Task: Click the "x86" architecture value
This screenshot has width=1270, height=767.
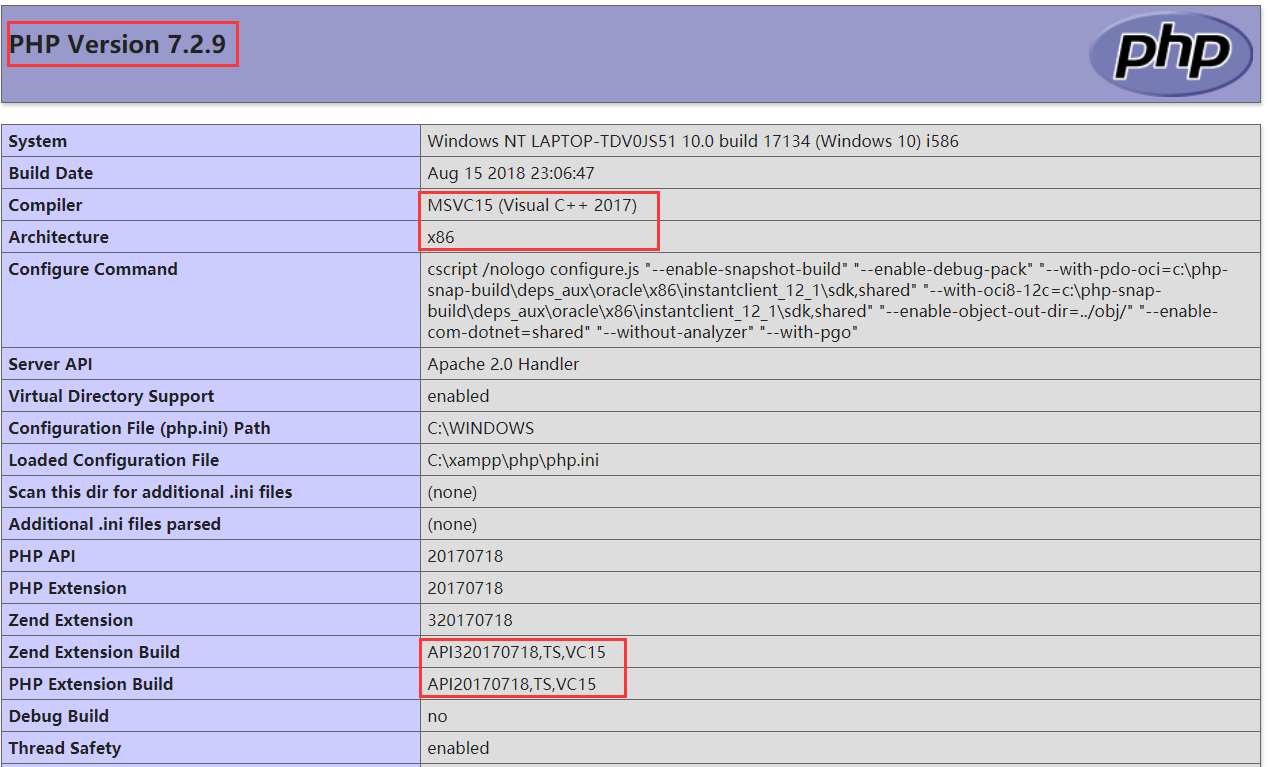Action: coord(441,237)
